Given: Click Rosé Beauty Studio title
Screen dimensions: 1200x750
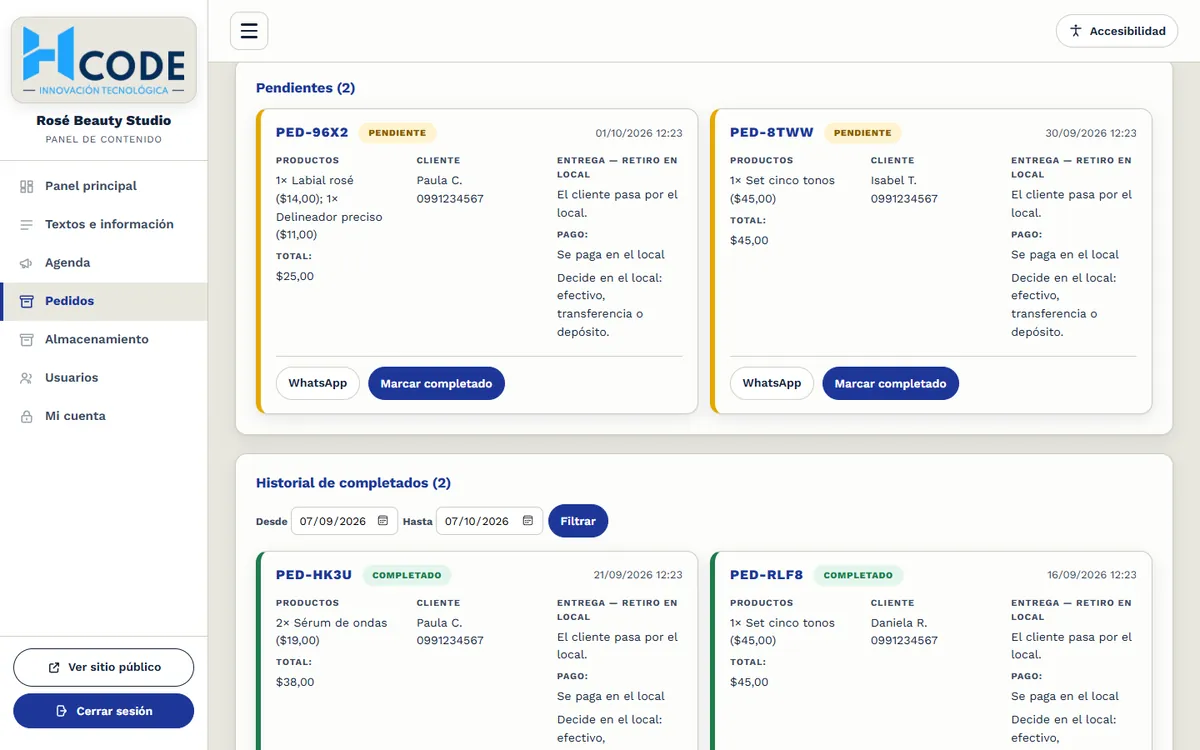Looking at the screenshot, I should 104,121.
